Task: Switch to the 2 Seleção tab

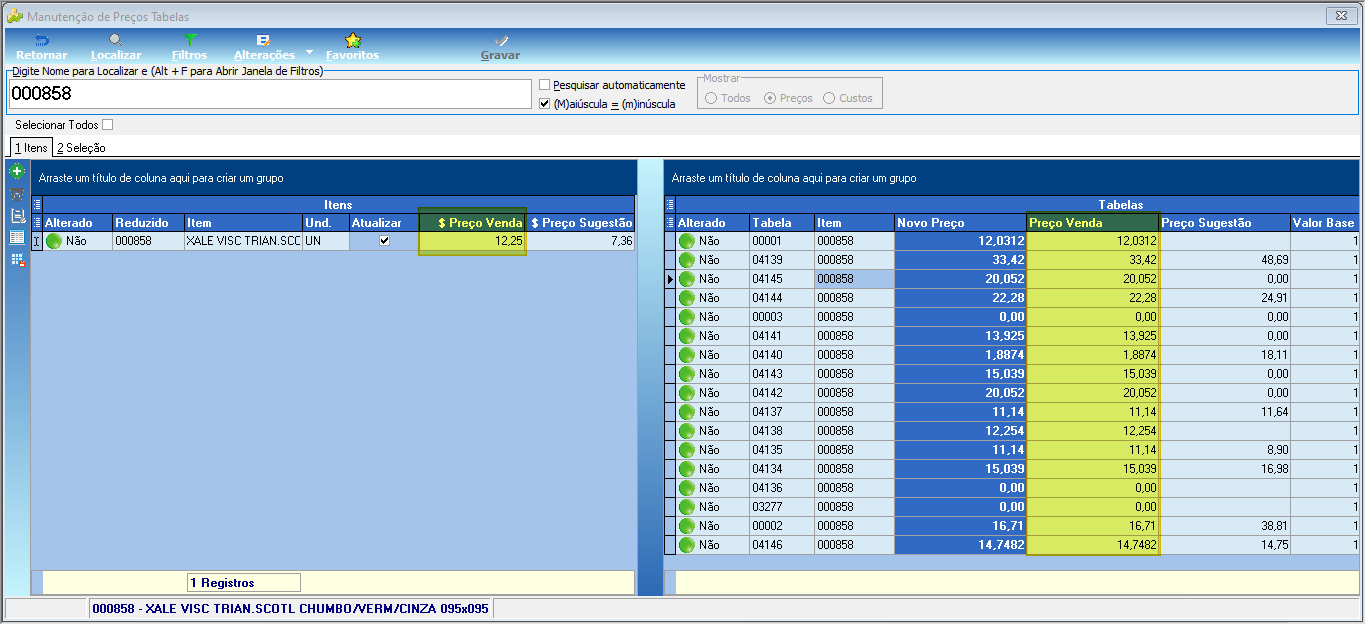Action: tap(81, 148)
